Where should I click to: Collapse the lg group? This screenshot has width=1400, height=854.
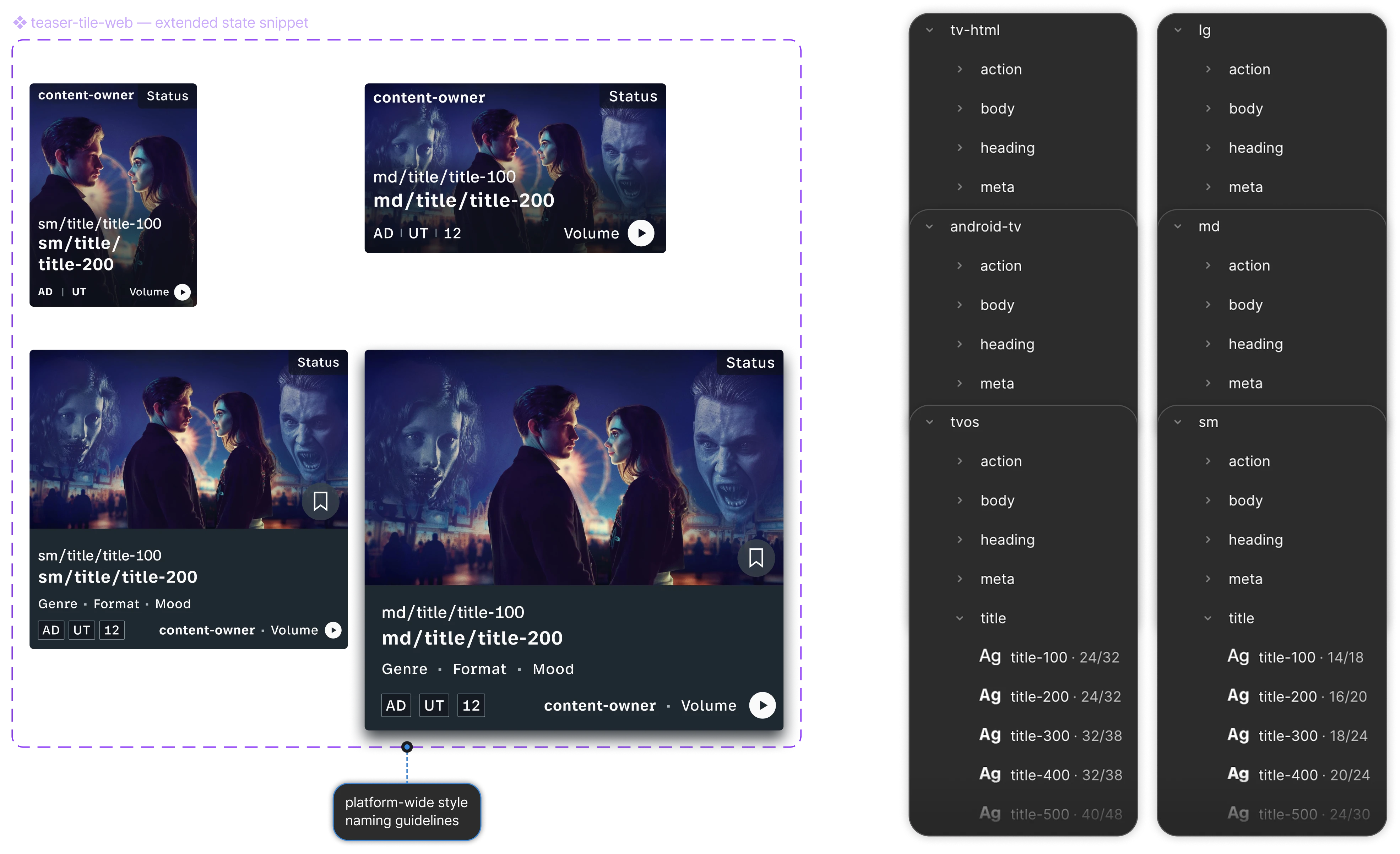point(1178,30)
